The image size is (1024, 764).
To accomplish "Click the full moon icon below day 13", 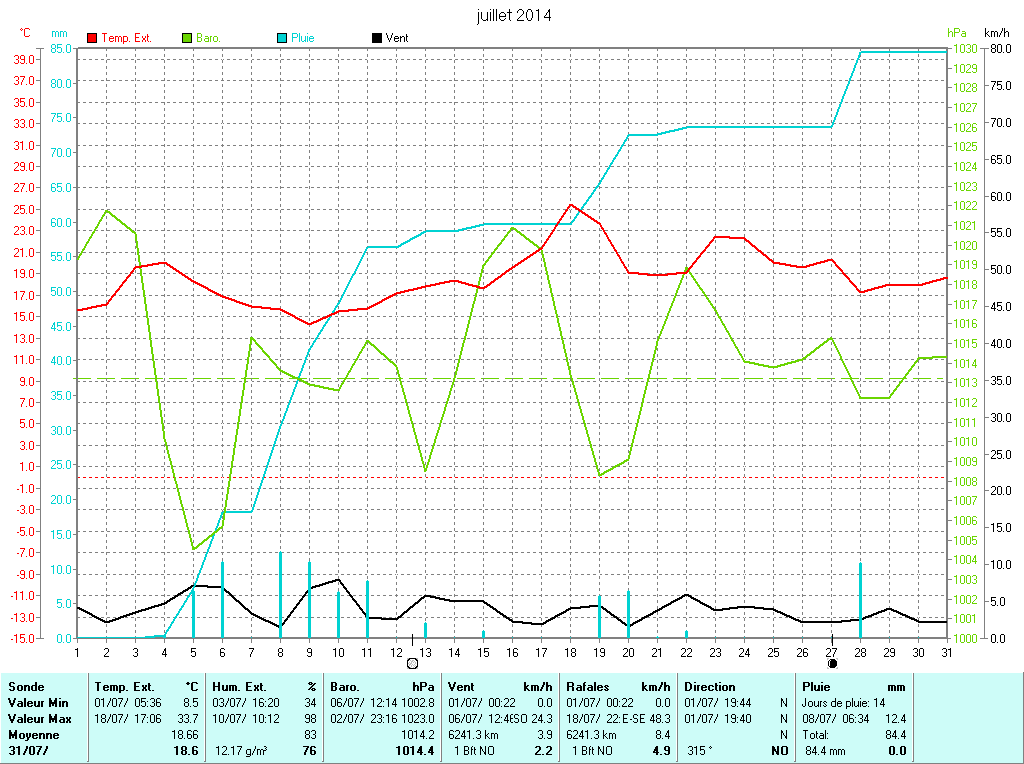I will [x=412, y=662].
